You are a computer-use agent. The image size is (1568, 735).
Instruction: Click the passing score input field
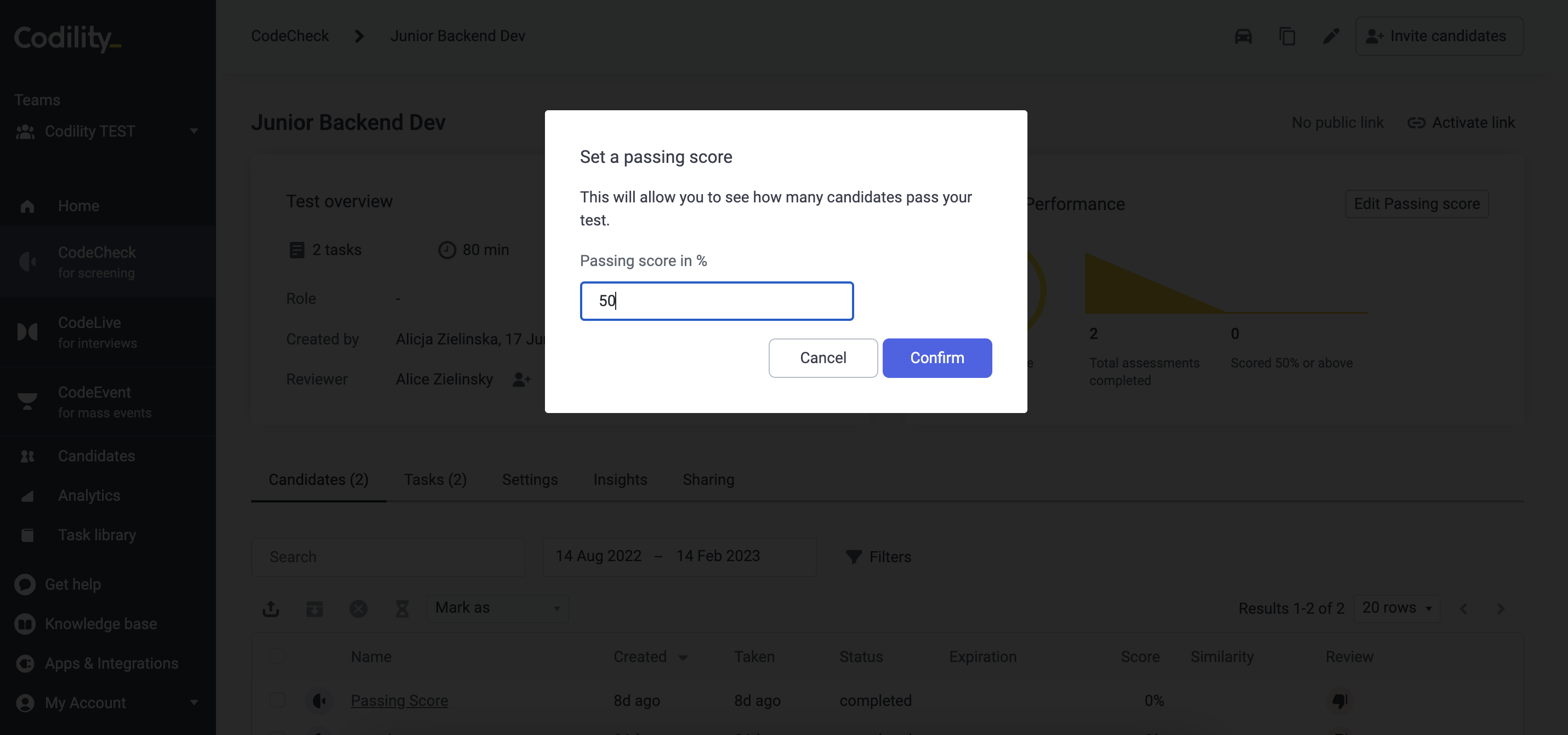pyautogui.click(x=717, y=300)
